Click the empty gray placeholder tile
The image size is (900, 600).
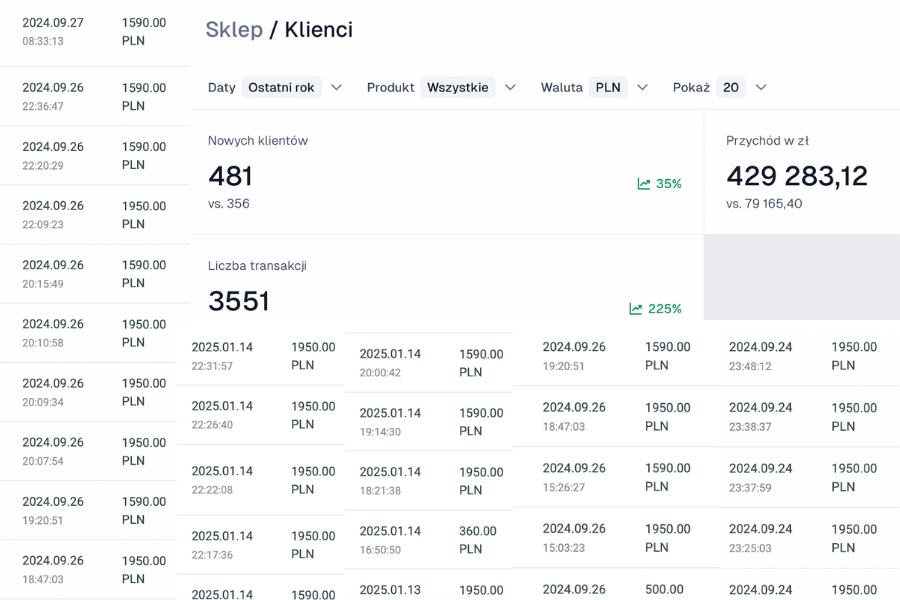click(x=801, y=277)
